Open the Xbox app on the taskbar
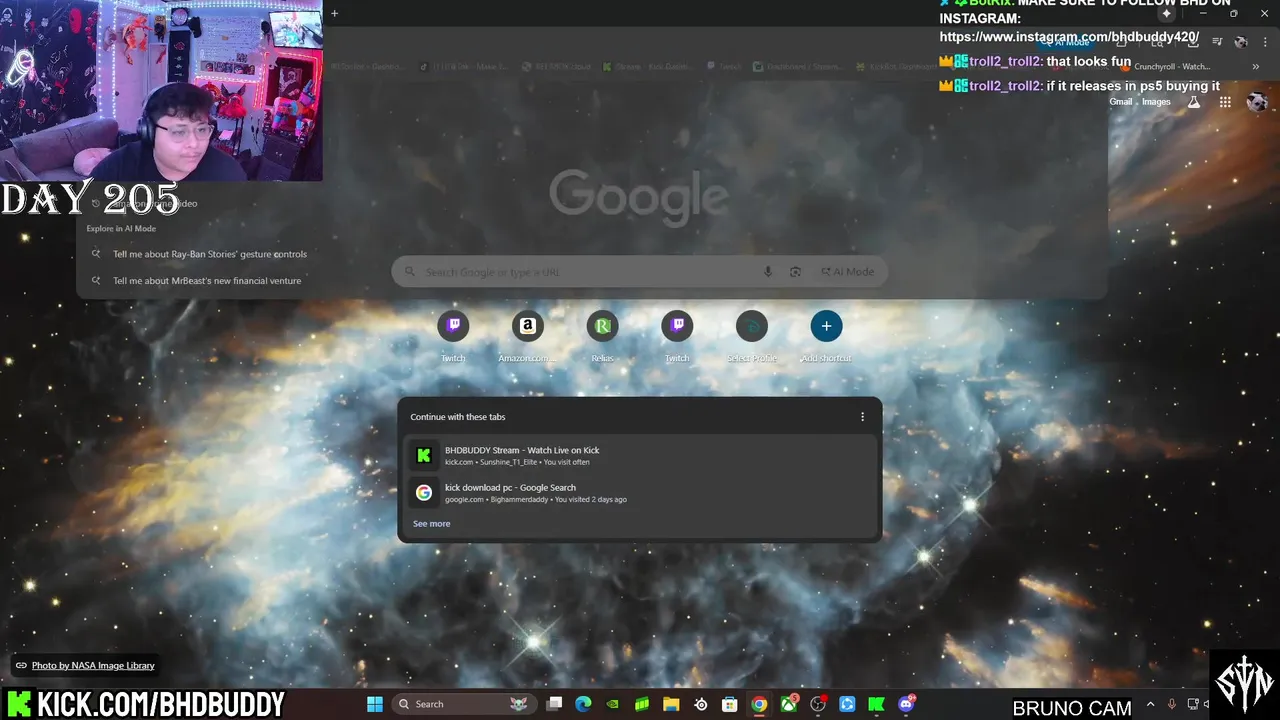This screenshot has height=720, width=1280. click(789, 704)
